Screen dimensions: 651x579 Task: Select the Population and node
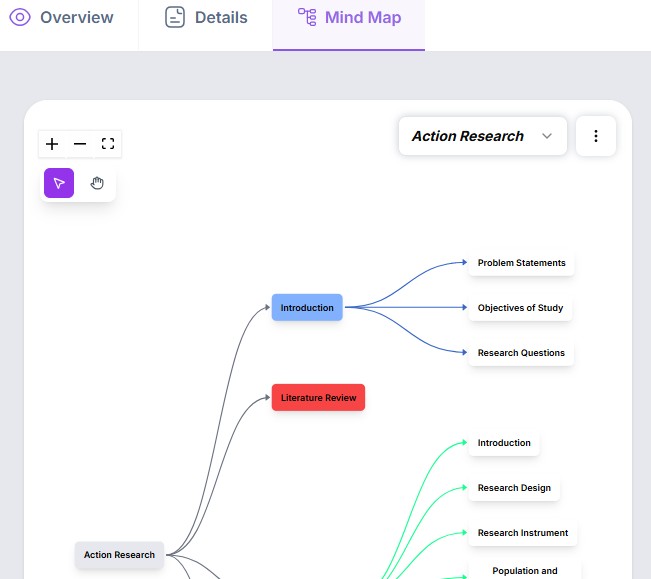[525, 571]
